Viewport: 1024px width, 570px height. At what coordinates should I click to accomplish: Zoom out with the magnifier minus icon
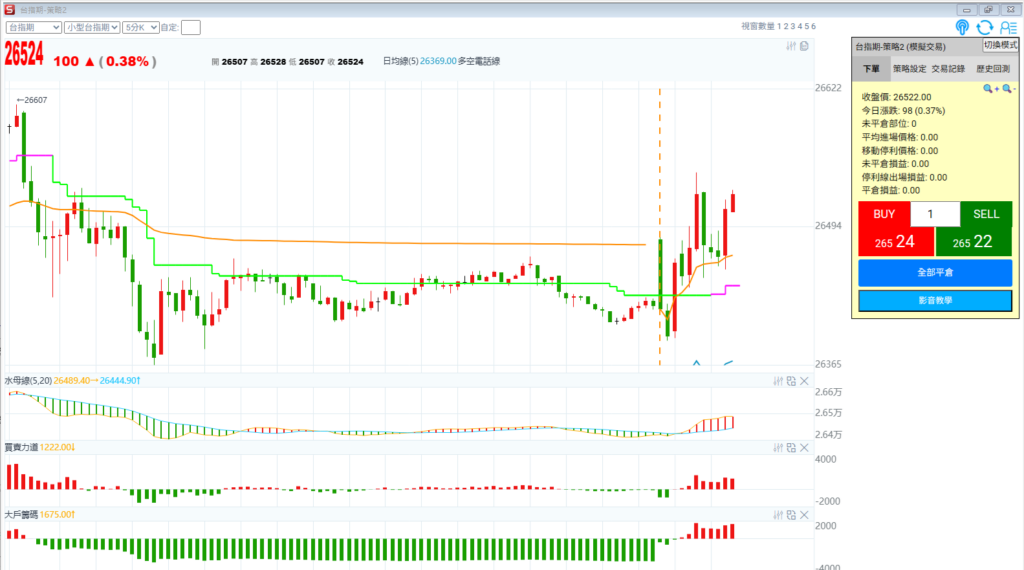(1007, 89)
